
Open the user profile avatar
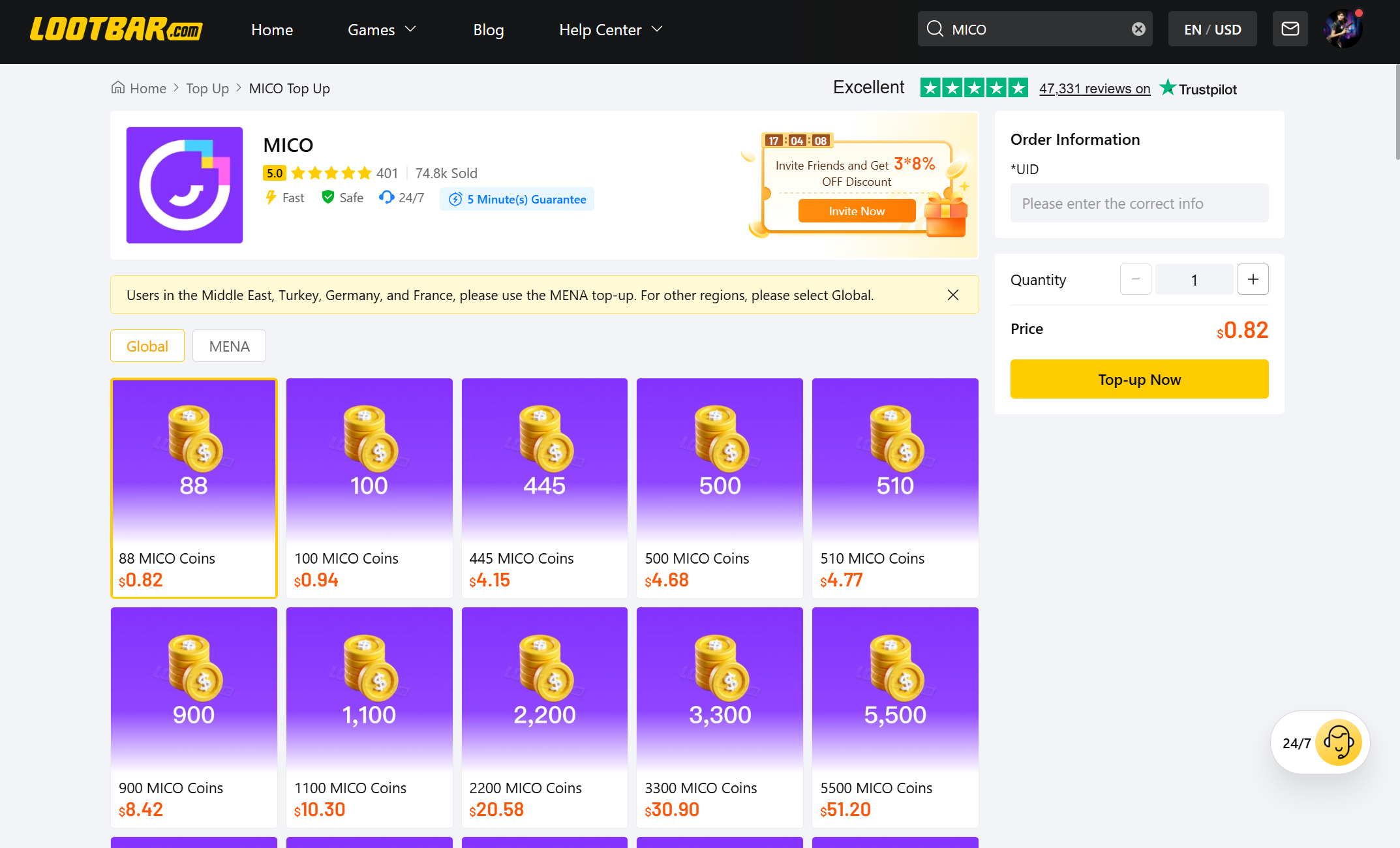click(1342, 29)
